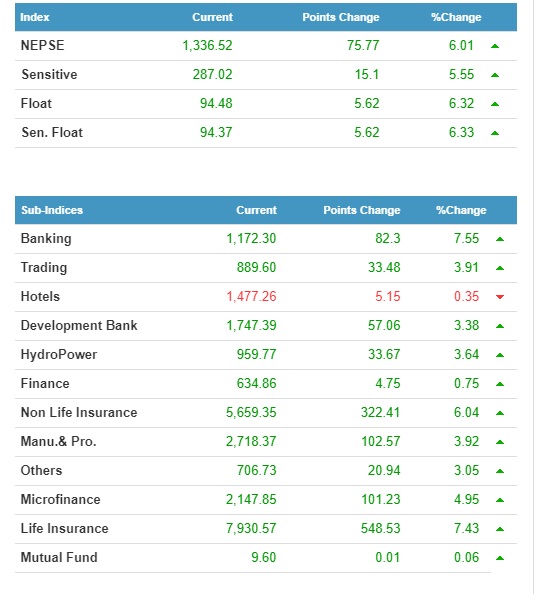Click the up arrow in HydroPower row
536x594 pixels.
coord(500,355)
